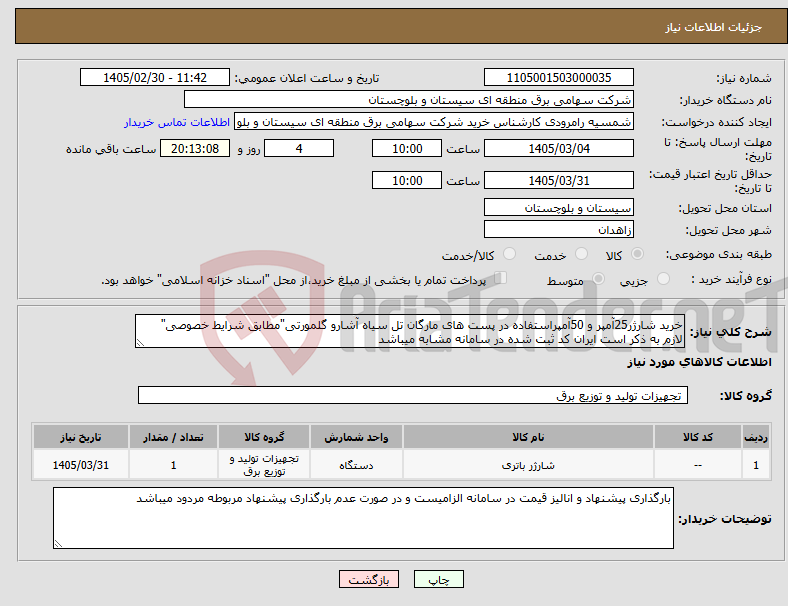Click the کد کالا column header

[x=698, y=437]
